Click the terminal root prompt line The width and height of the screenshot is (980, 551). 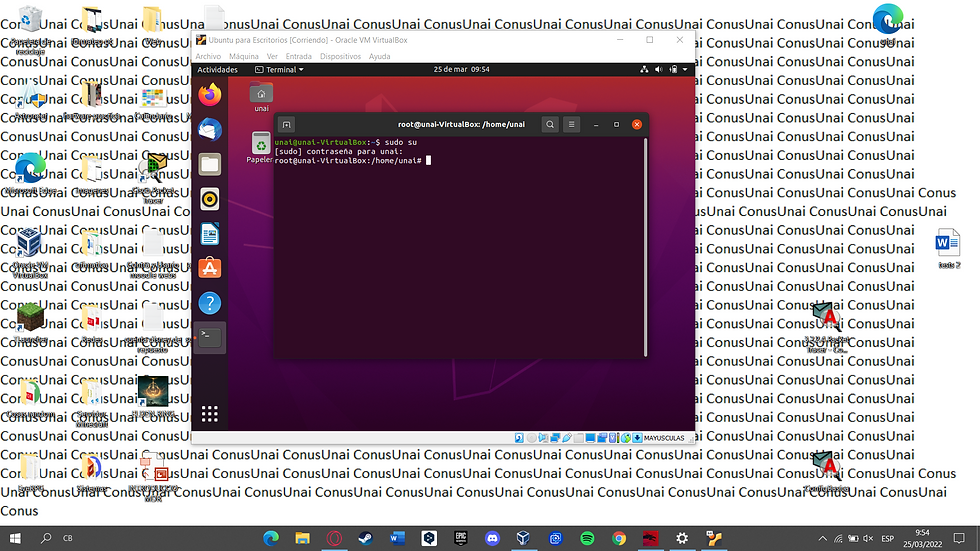pos(352,161)
